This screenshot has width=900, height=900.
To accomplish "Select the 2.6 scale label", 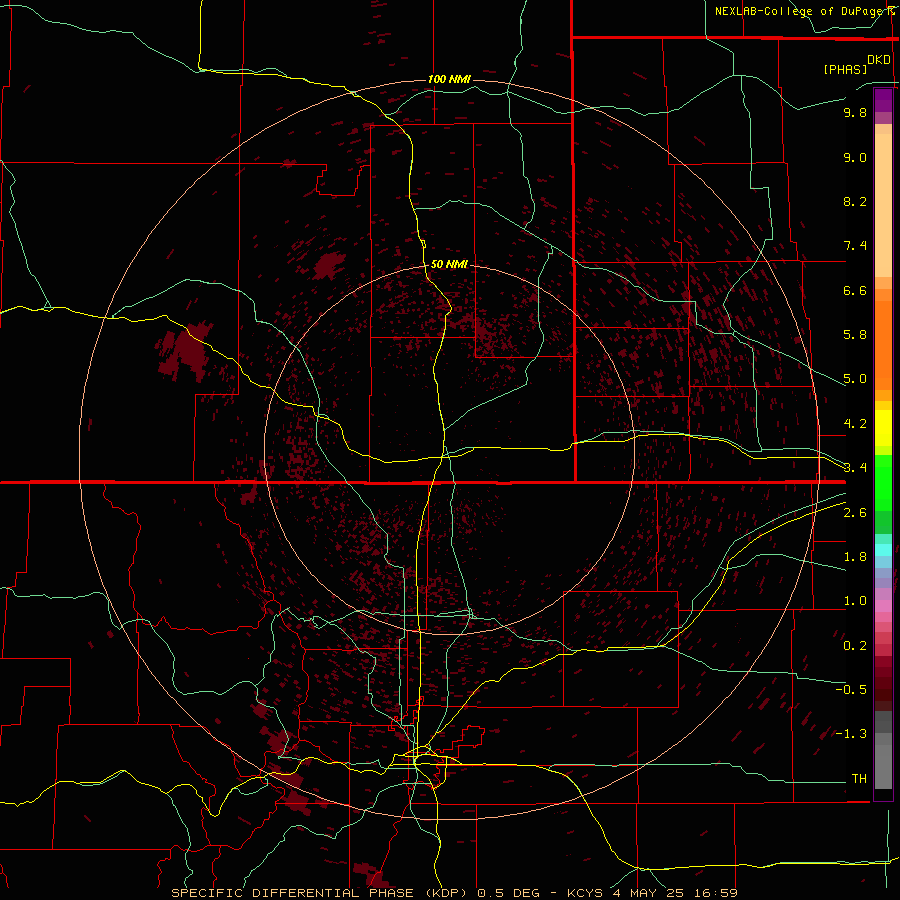I will [x=855, y=513].
